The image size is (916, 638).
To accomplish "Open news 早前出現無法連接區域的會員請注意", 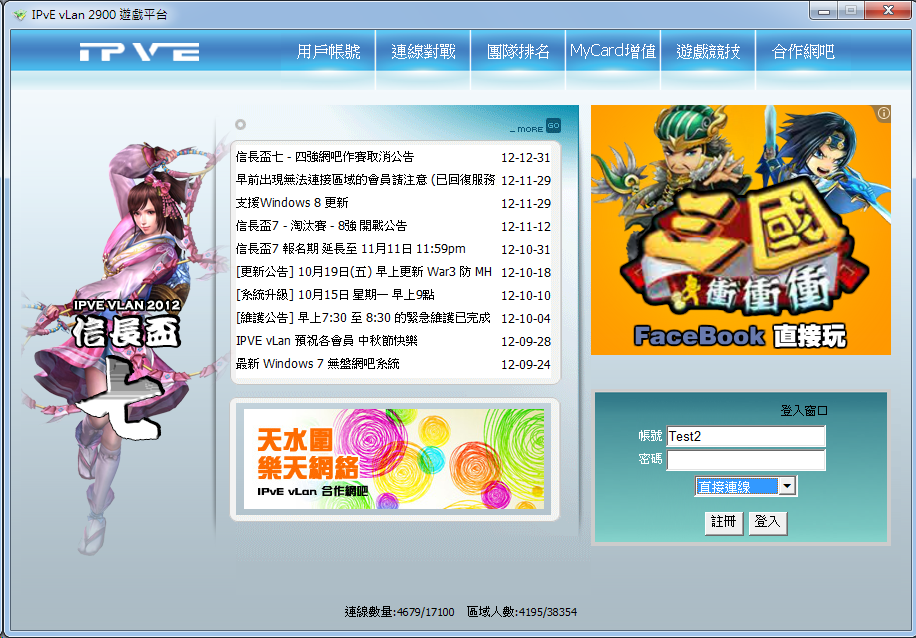I will pyautogui.click(x=365, y=180).
